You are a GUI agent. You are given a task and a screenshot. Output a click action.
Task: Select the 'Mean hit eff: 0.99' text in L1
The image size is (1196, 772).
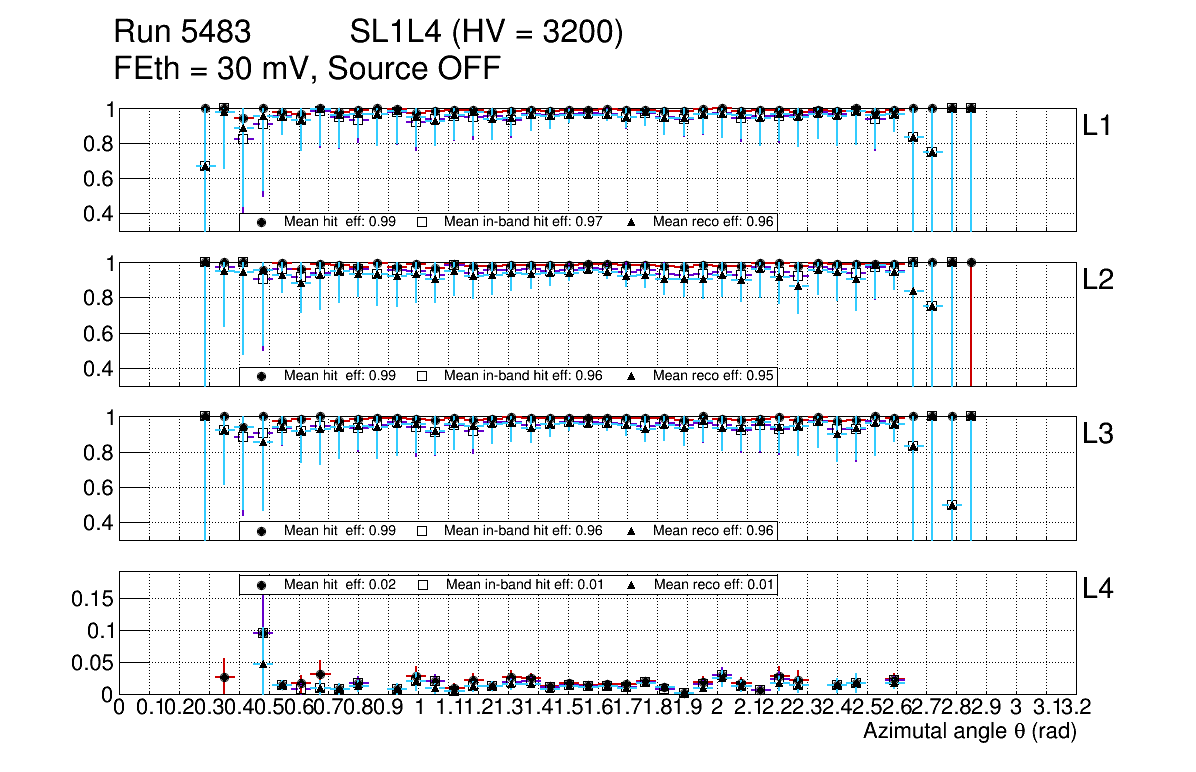pyautogui.click(x=340, y=222)
